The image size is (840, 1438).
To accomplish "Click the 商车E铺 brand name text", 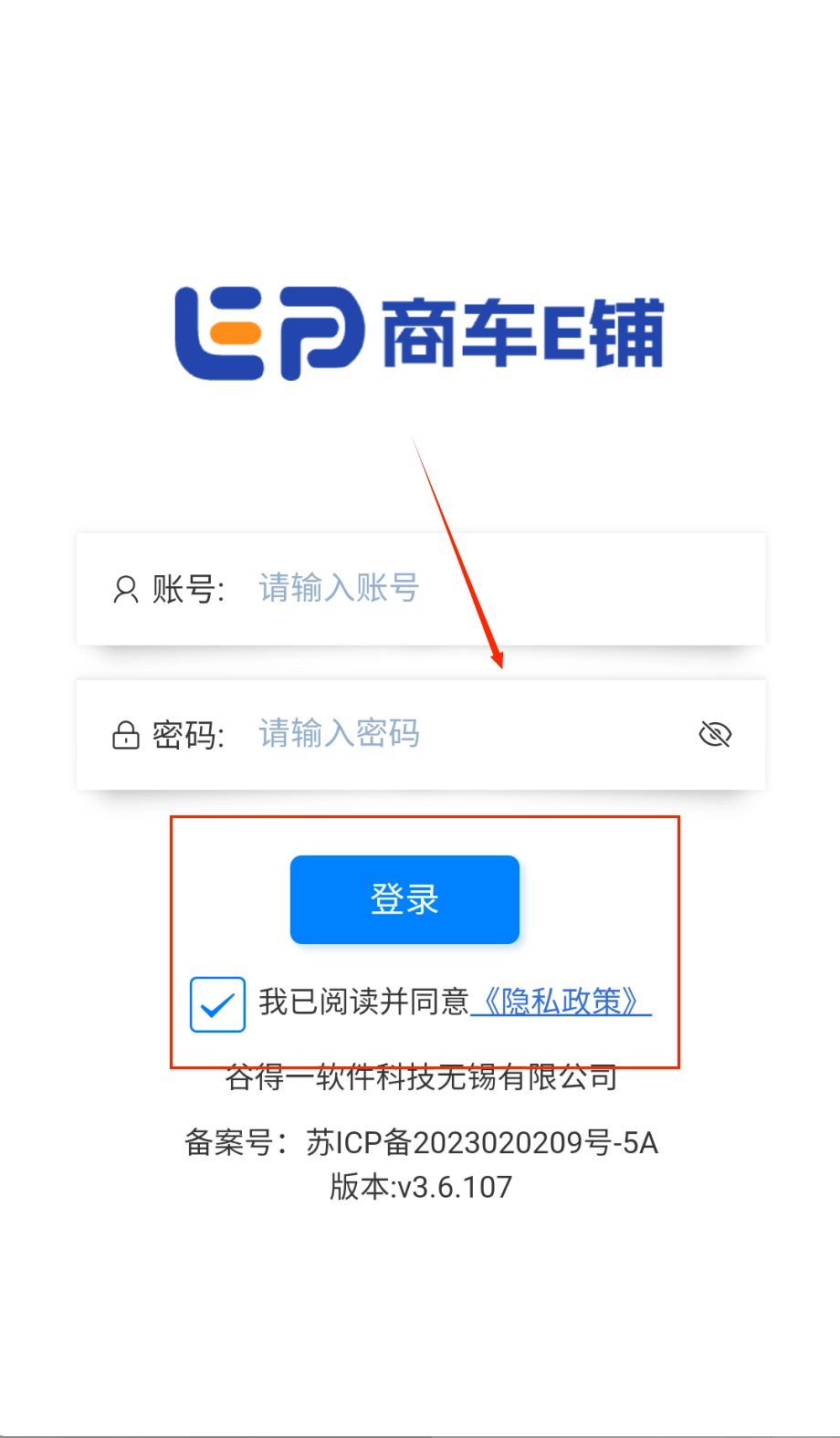I will [x=523, y=333].
